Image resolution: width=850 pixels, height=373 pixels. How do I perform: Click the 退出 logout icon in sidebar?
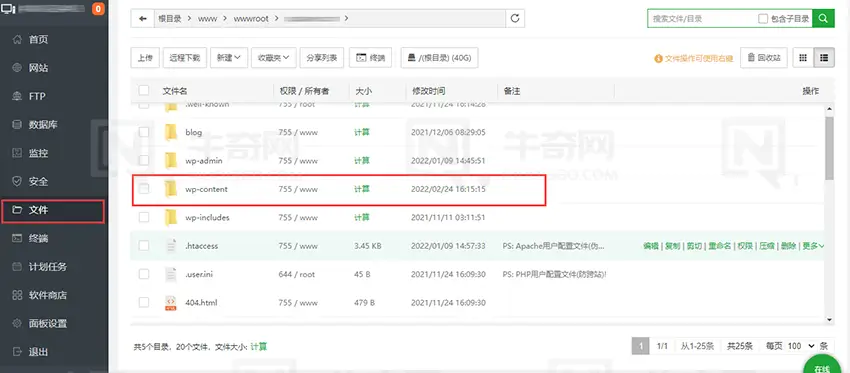(x=17, y=352)
